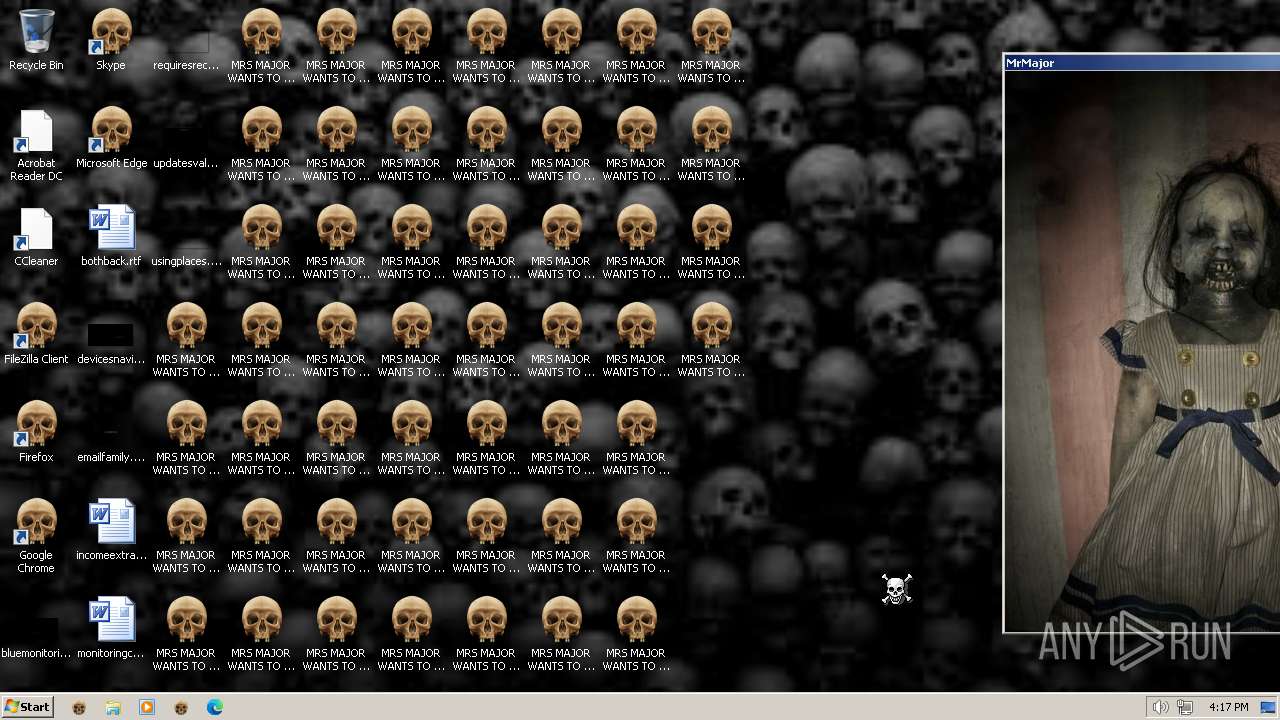This screenshot has height=720, width=1280.
Task: Open Microsoft Edge from the taskbar
Action: click(215, 707)
